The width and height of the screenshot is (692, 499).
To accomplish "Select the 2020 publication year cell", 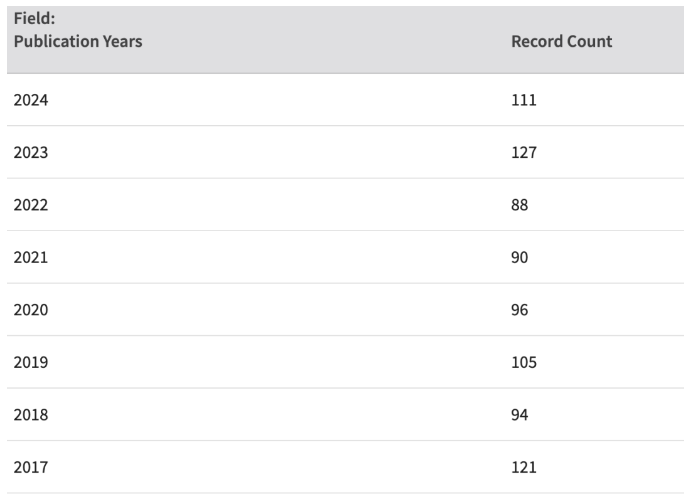I will point(30,310).
